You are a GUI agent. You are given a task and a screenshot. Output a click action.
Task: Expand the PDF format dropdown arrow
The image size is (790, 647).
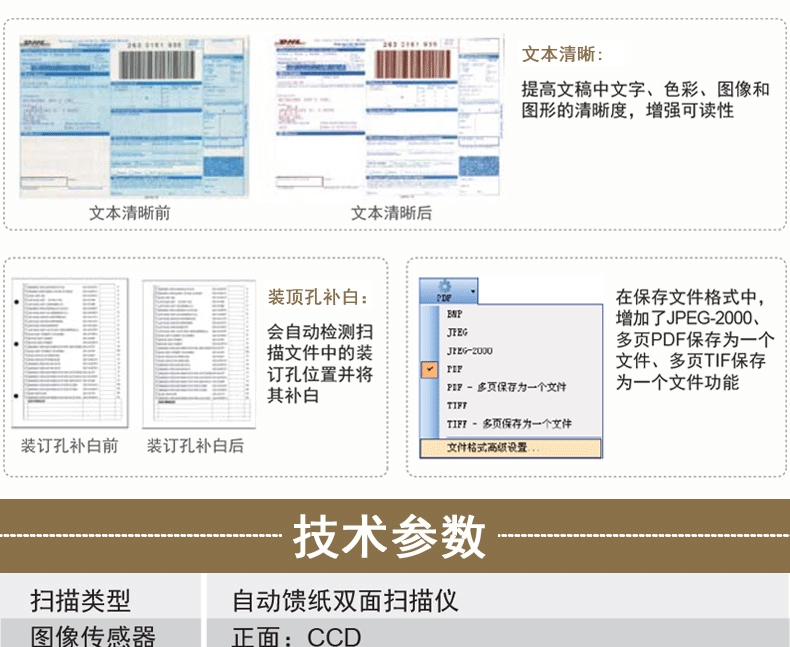(x=472, y=293)
